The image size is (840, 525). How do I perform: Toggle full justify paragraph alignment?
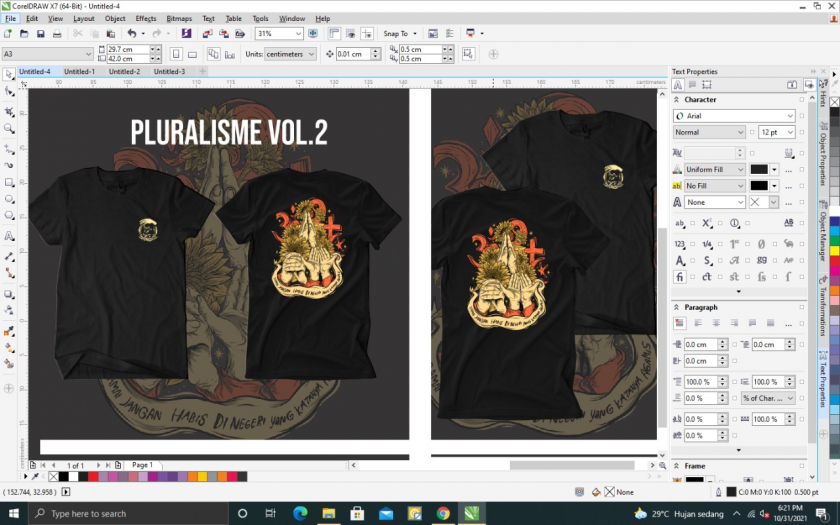click(752, 323)
